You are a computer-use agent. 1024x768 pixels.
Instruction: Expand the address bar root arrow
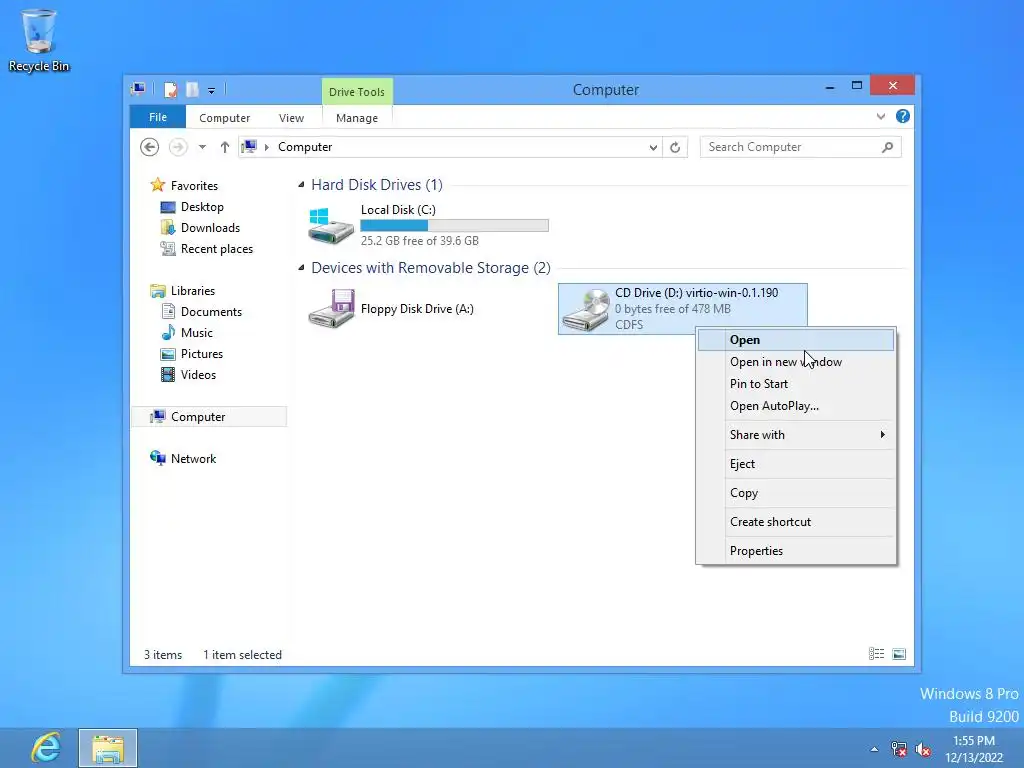point(266,148)
